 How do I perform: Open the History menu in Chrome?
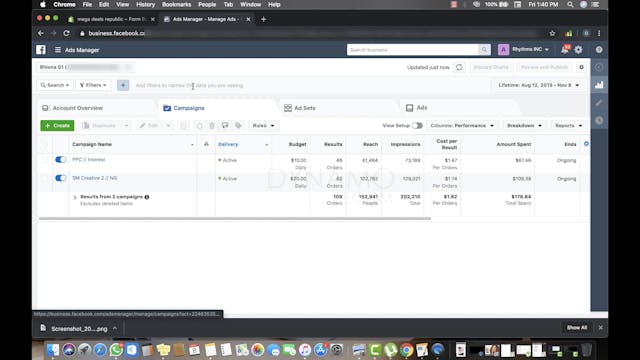145,4
